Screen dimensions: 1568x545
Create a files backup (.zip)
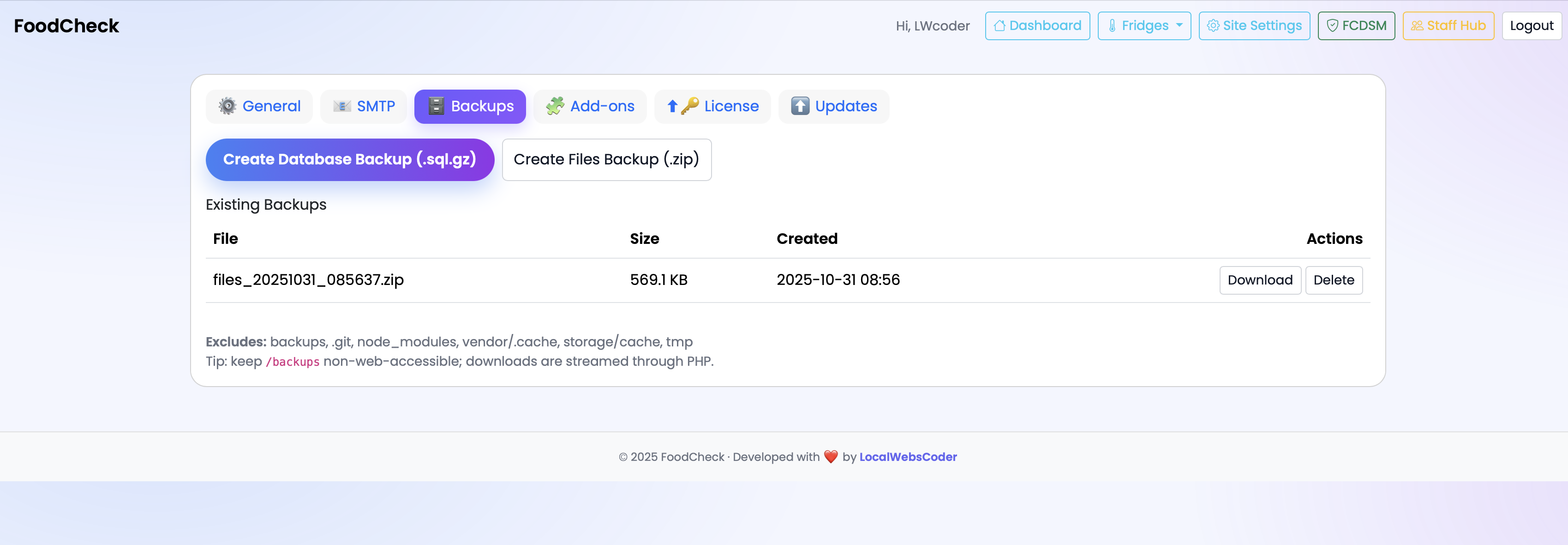click(x=606, y=159)
